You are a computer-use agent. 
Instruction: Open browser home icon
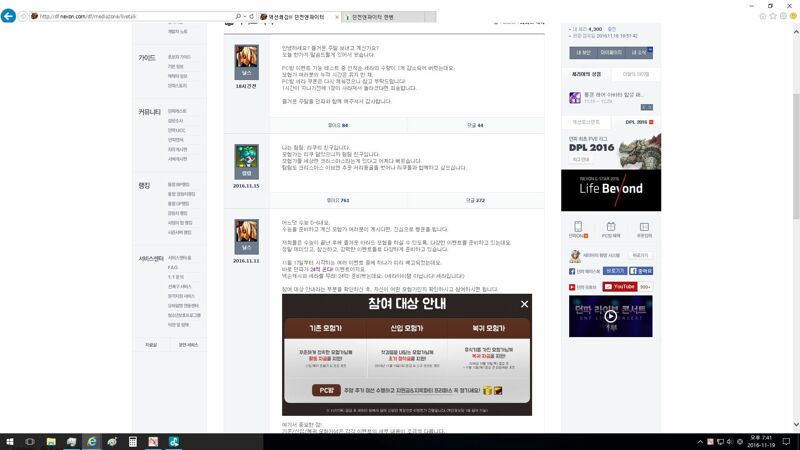(x=763, y=16)
